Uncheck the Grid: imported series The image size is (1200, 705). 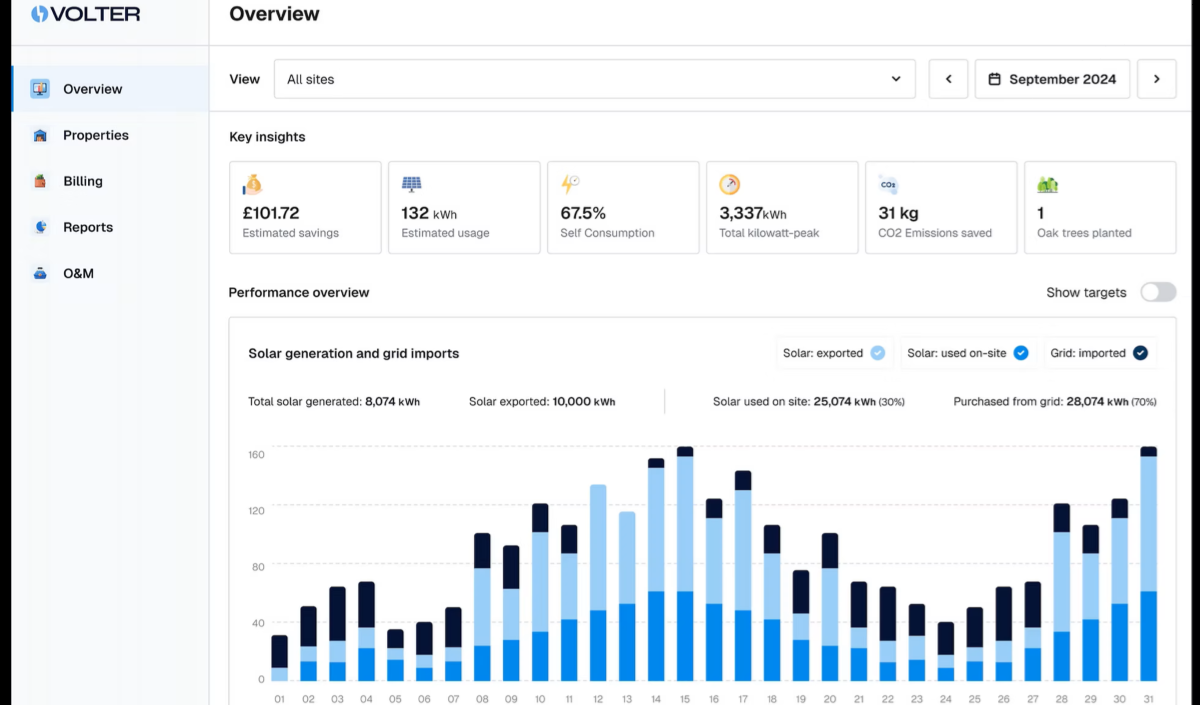(x=1139, y=353)
